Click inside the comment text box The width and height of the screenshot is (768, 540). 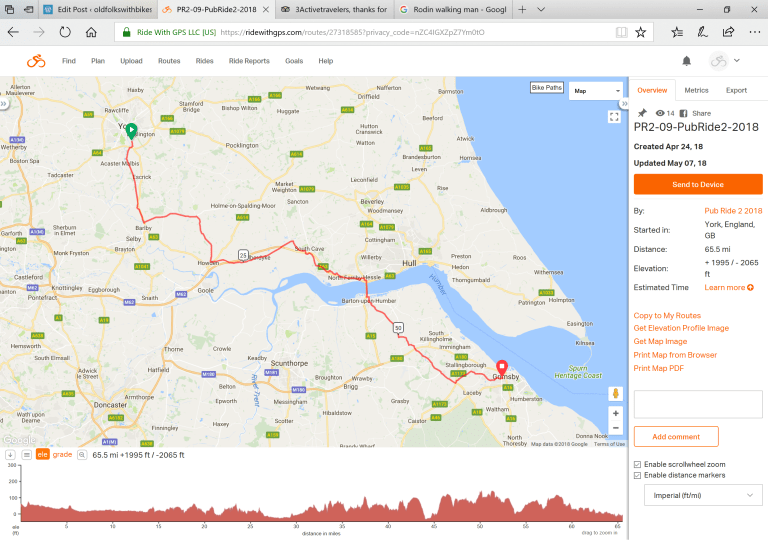(x=698, y=404)
